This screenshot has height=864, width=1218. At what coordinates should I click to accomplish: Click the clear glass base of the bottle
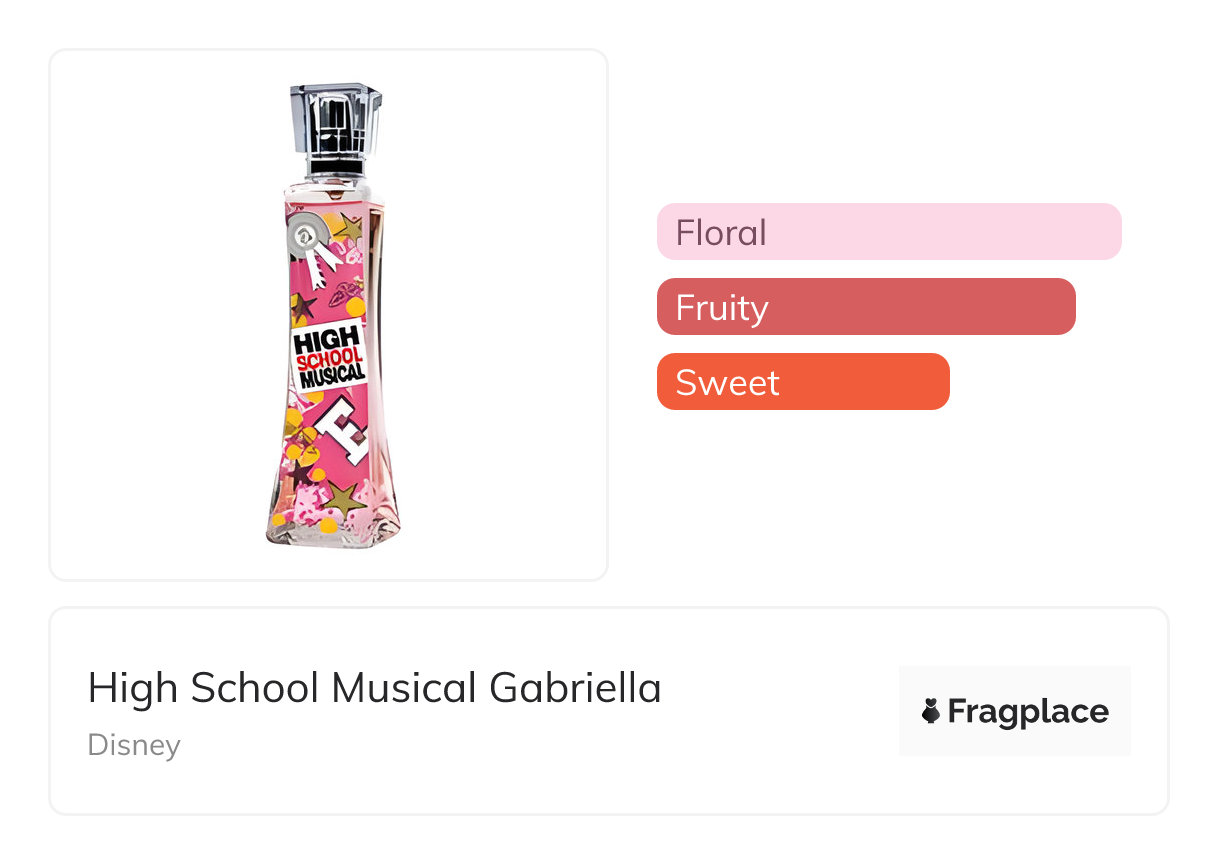(334, 530)
